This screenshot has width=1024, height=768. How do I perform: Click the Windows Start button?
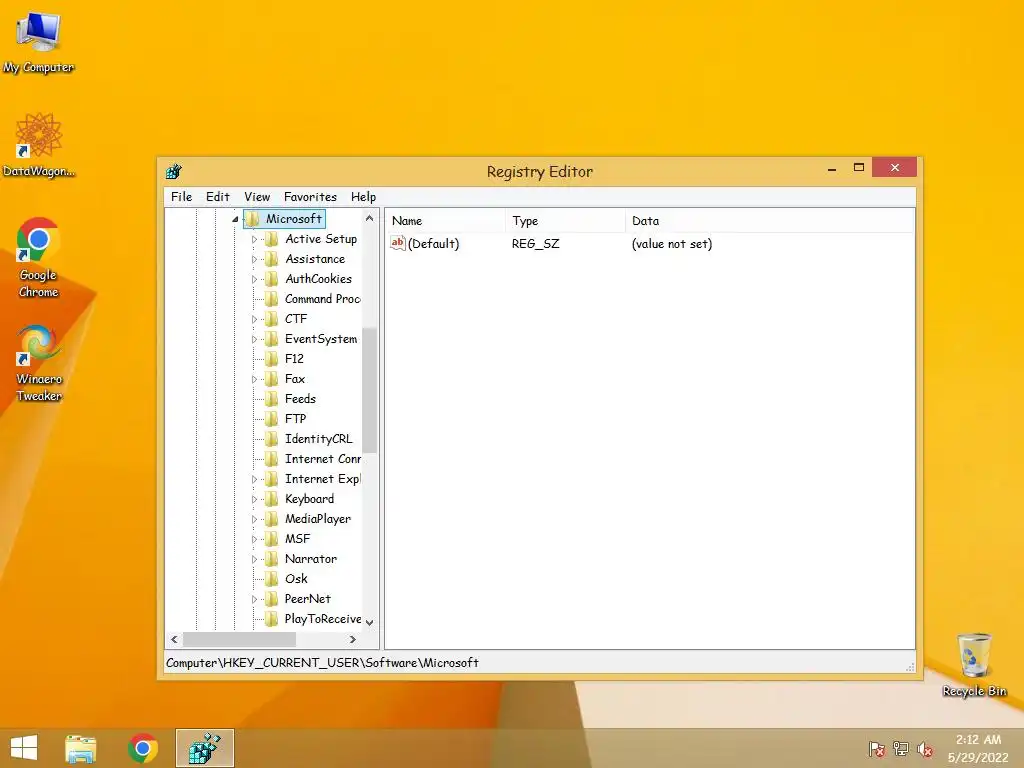pyautogui.click(x=24, y=748)
